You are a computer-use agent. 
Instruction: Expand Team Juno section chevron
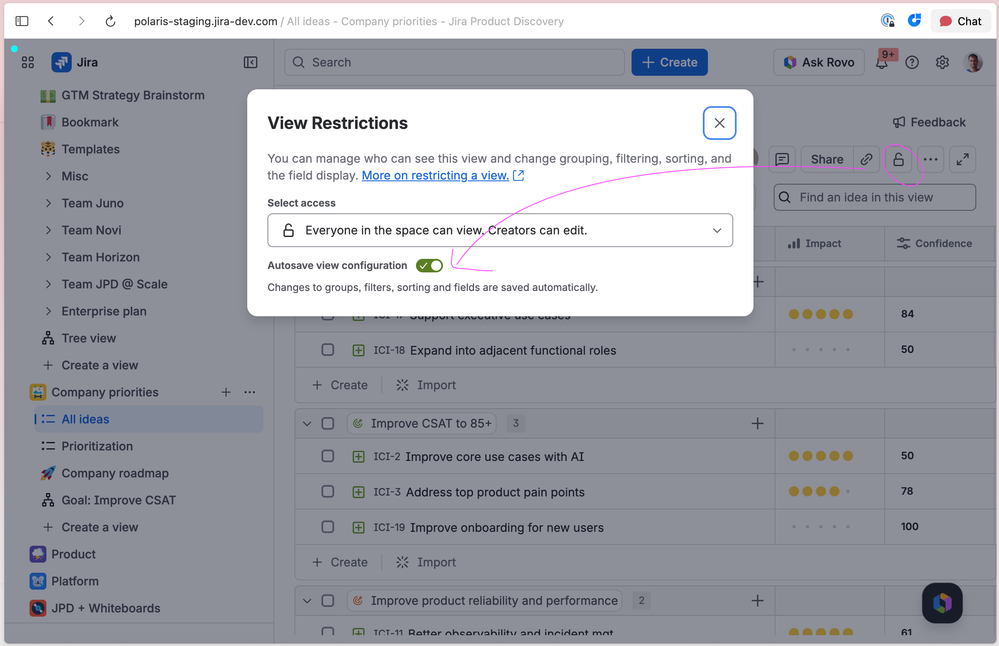click(48, 203)
